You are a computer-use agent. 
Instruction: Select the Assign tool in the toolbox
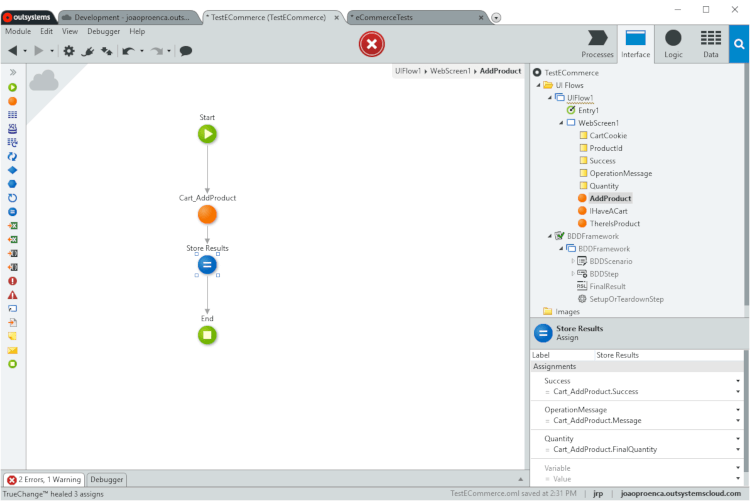(12, 212)
